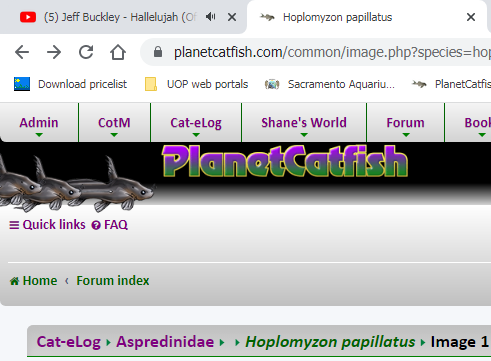The height and width of the screenshot is (361, 491).
Task: View site info via padlock icon
Action: (158, 52)
